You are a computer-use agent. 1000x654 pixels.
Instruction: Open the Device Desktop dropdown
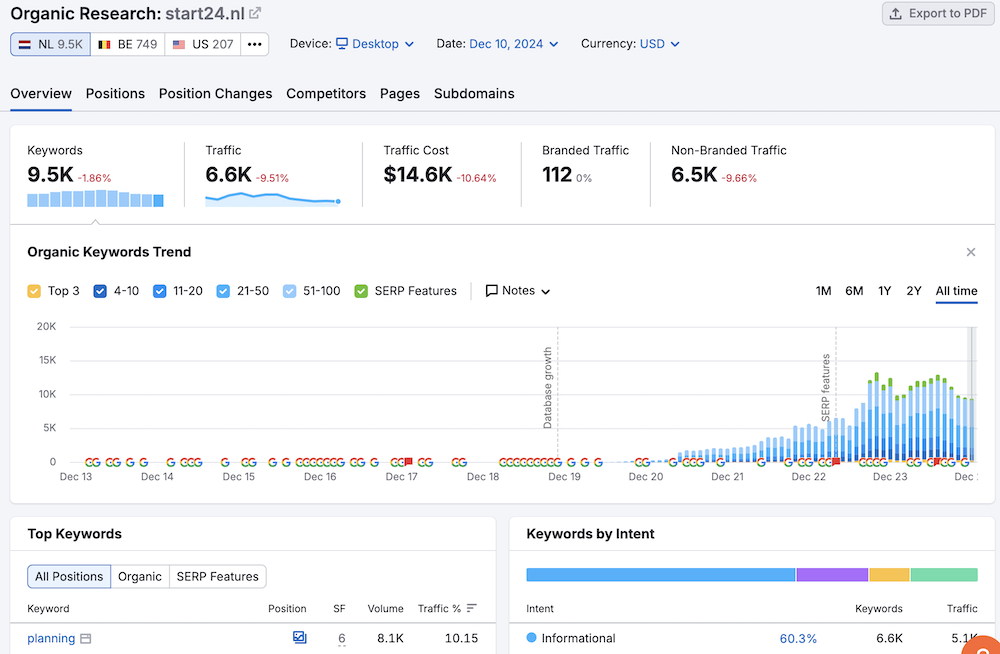tap(367, 44)
